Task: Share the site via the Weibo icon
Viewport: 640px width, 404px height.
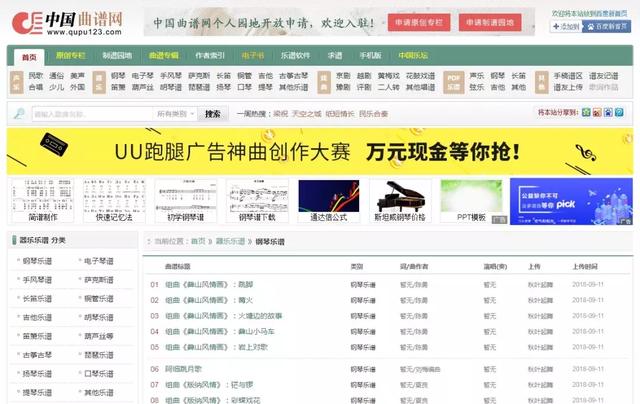Action: 597,113
